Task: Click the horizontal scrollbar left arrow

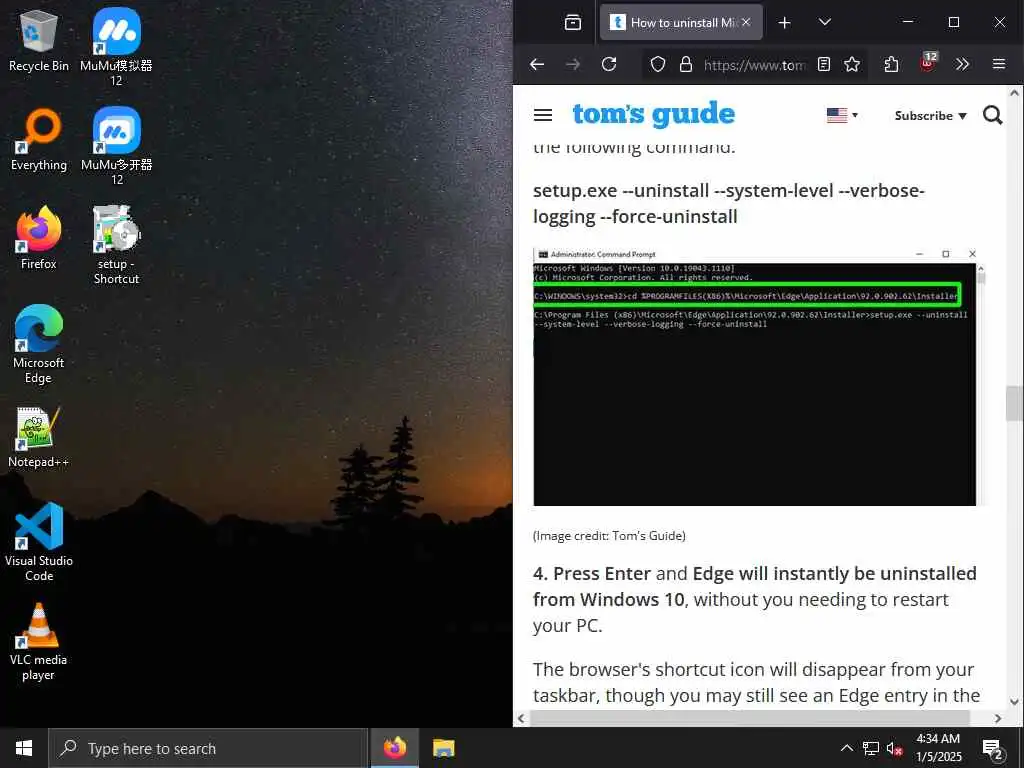Action: [521, 718]
